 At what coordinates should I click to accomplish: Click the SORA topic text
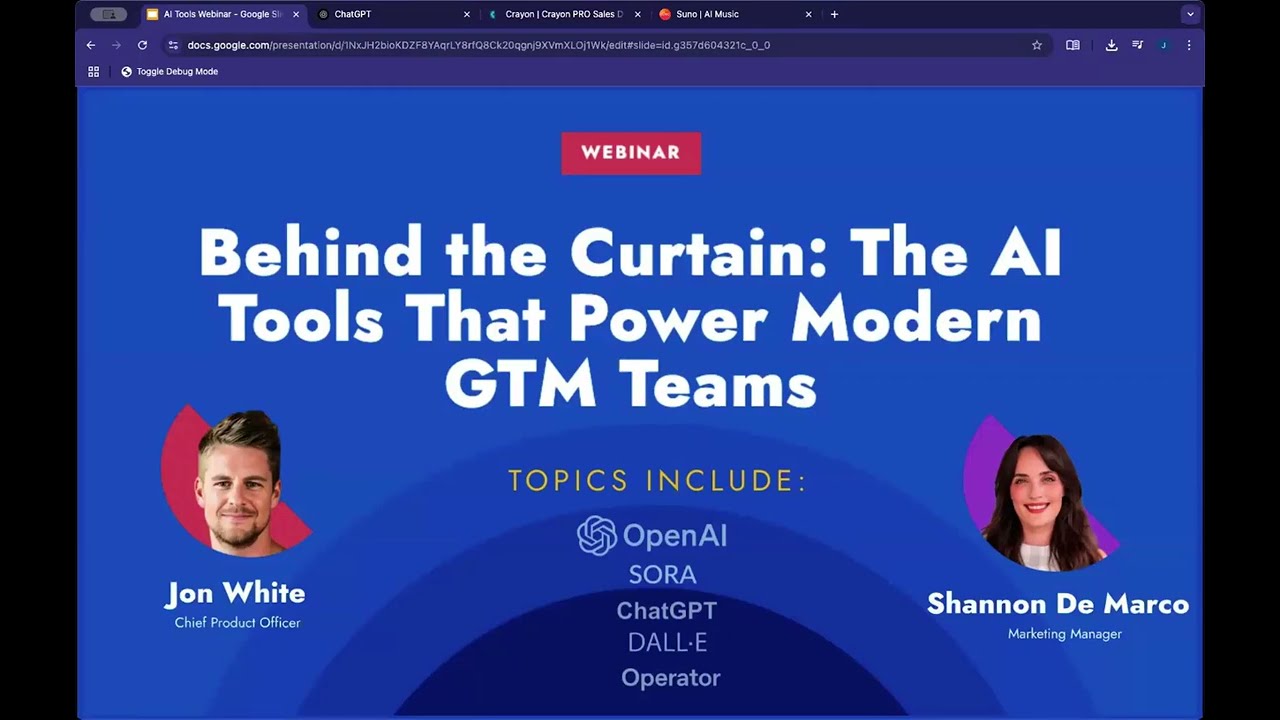(x=662, y=575)
